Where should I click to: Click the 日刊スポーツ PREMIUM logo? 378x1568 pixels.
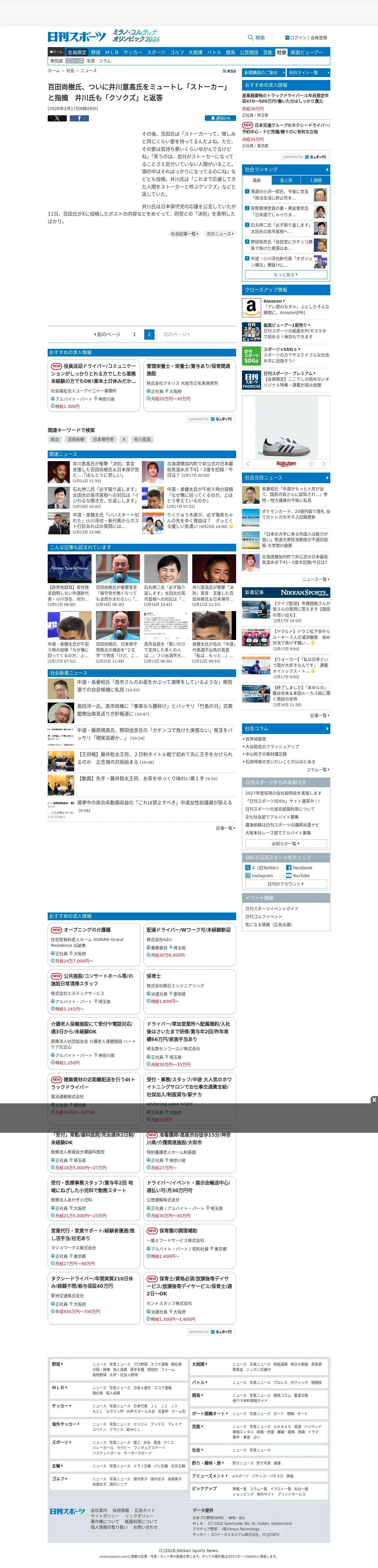coord(251,381)
